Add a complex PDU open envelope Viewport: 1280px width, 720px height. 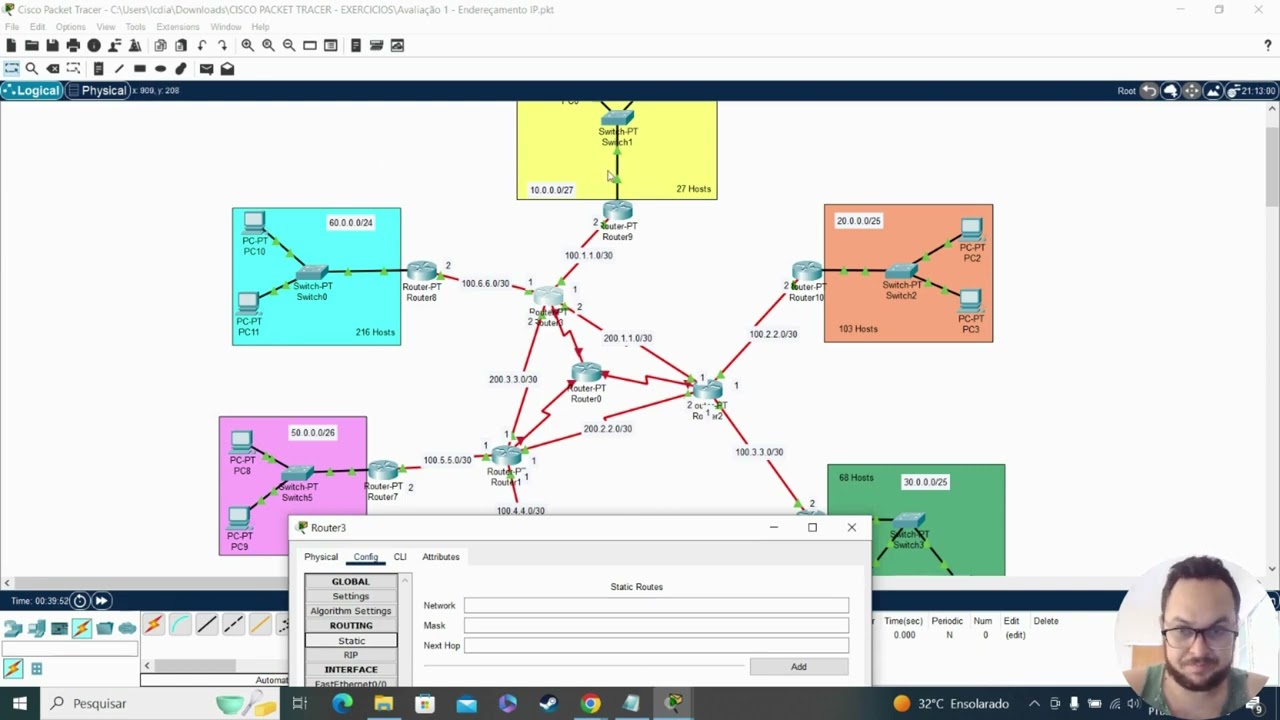227,69
